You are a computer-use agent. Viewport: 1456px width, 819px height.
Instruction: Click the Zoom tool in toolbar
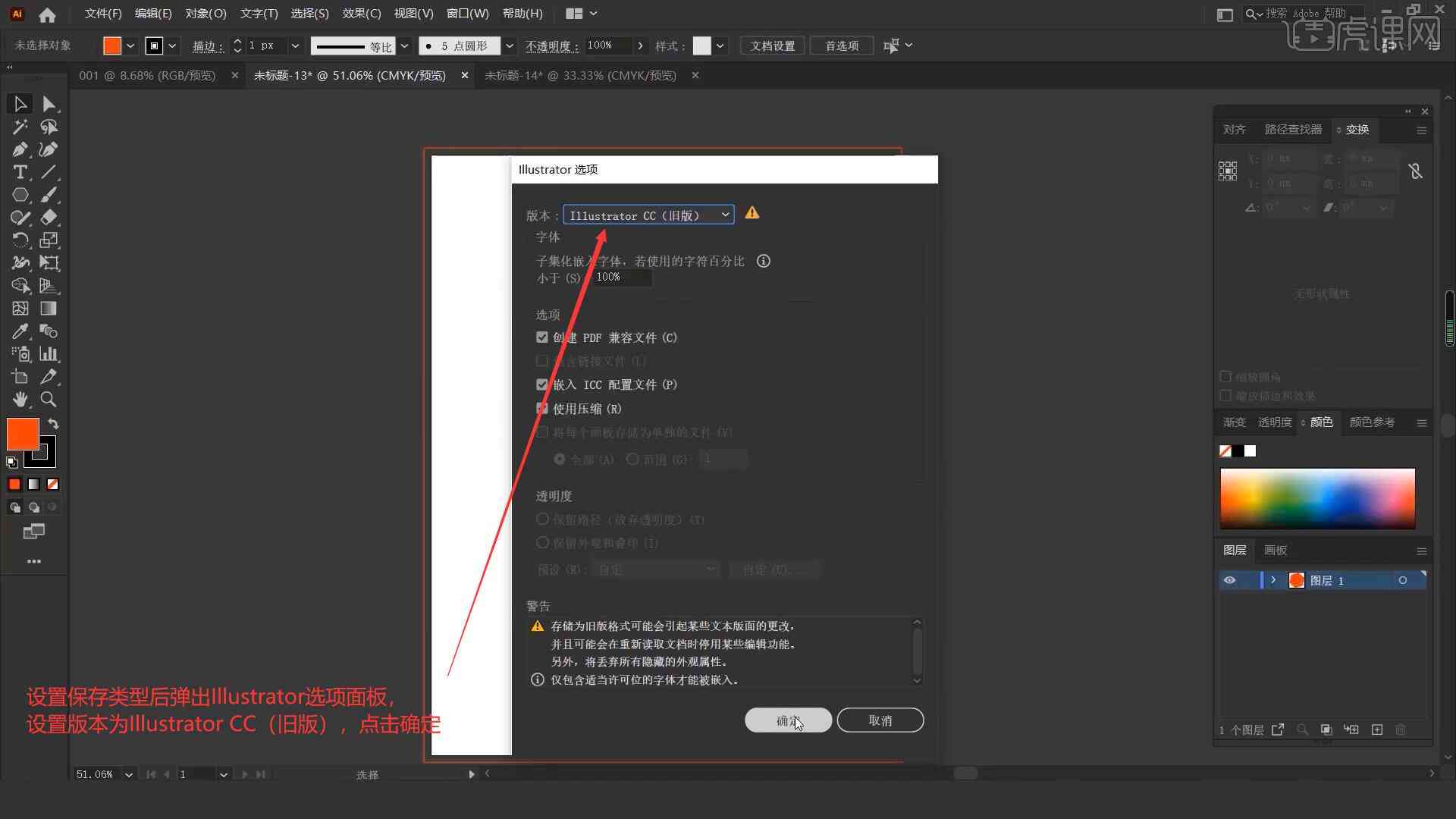(x=48, y=399)
